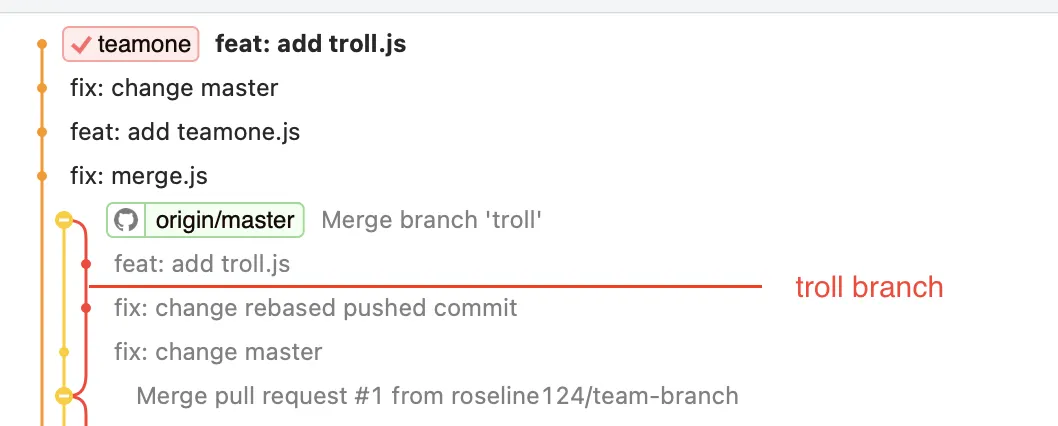Click red graph dot beside gray troll.js commit
Screen dimensions: 1058x426
point(86,264)
